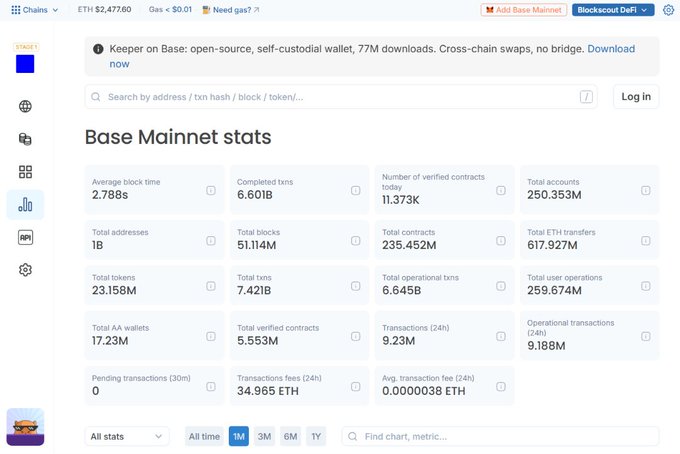Select the Charts & stats sidebar icon
Image resolution: width=680 pixels, height=454 pixels.
[x=25, y=204]
